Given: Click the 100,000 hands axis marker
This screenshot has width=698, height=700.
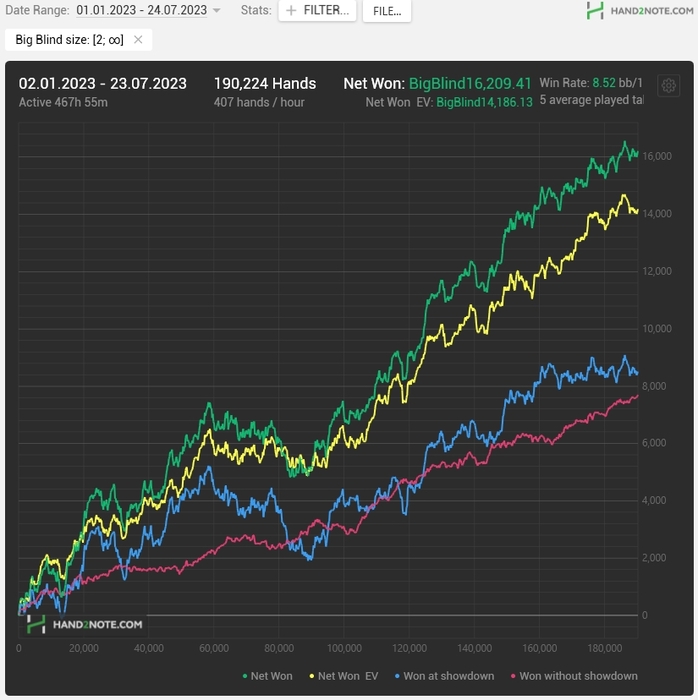Looking at the screenshot, I should click(x=344, y=648).
